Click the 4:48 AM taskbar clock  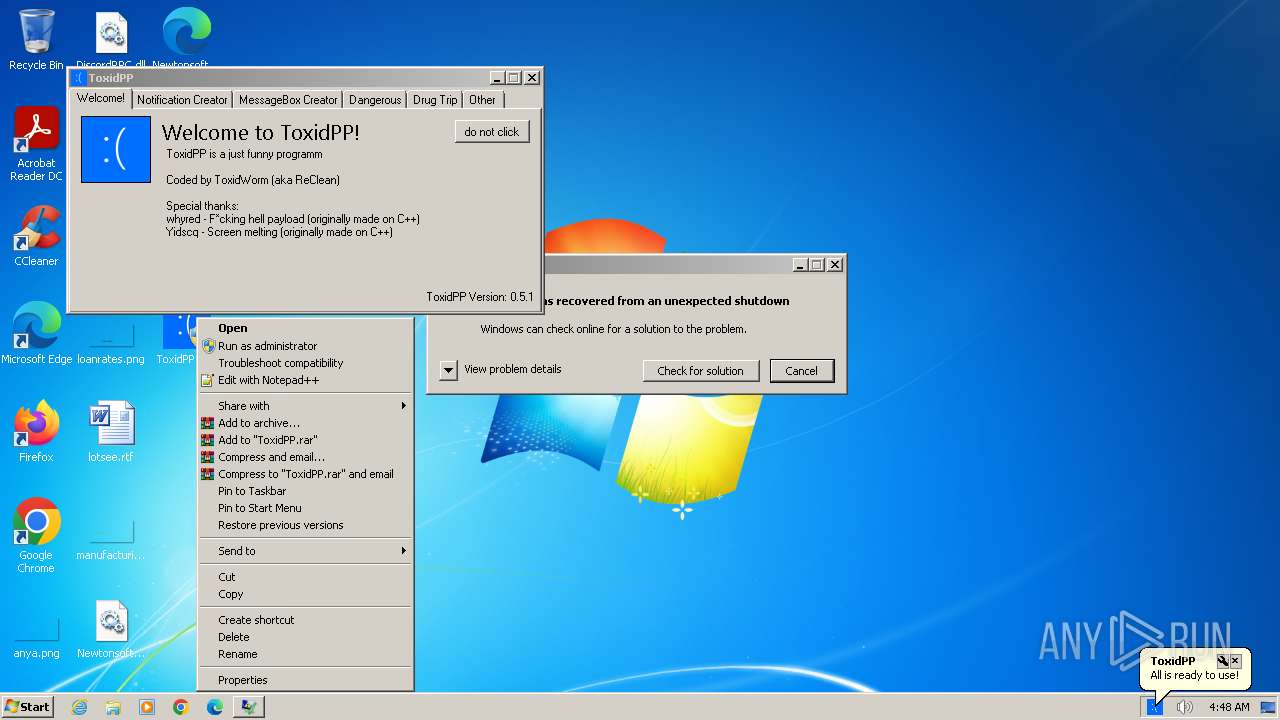[1228, 707]
